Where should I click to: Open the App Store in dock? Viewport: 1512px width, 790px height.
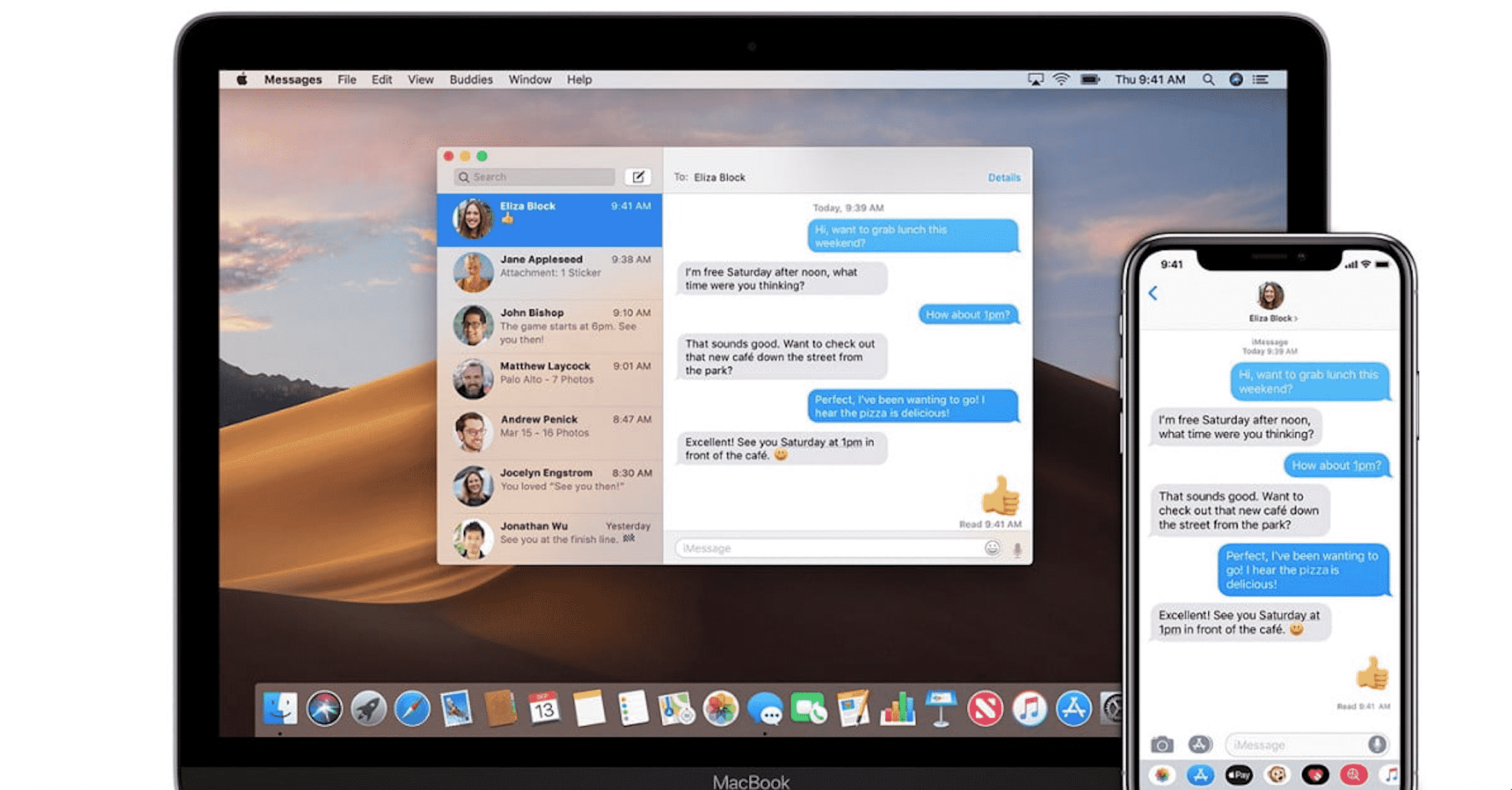tap(1073, 709)
